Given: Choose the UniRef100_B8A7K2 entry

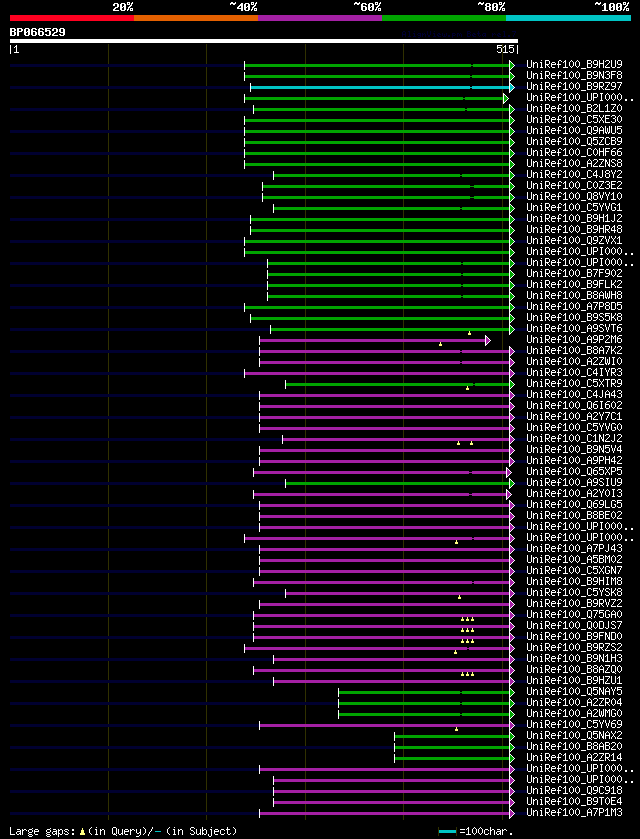Looking at the screenshot, I should pyautogui.click(x=574, y=352).
